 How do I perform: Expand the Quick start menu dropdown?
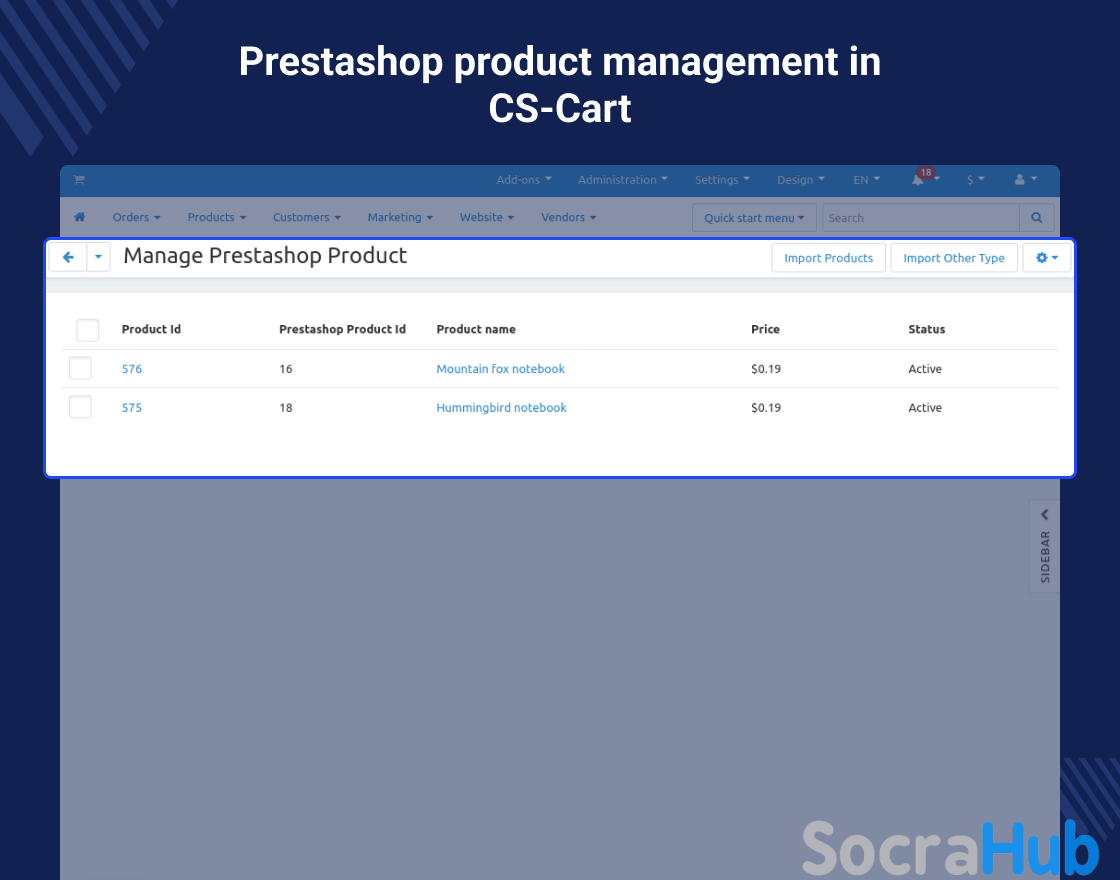[754, 218]
